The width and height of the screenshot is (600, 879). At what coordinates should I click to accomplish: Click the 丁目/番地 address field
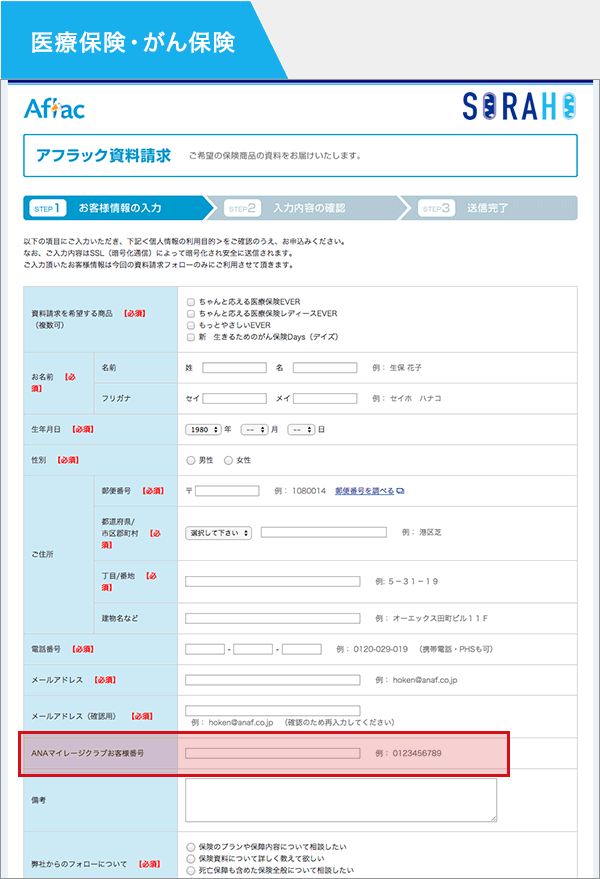pyautogui.click(x=273, y=581)
